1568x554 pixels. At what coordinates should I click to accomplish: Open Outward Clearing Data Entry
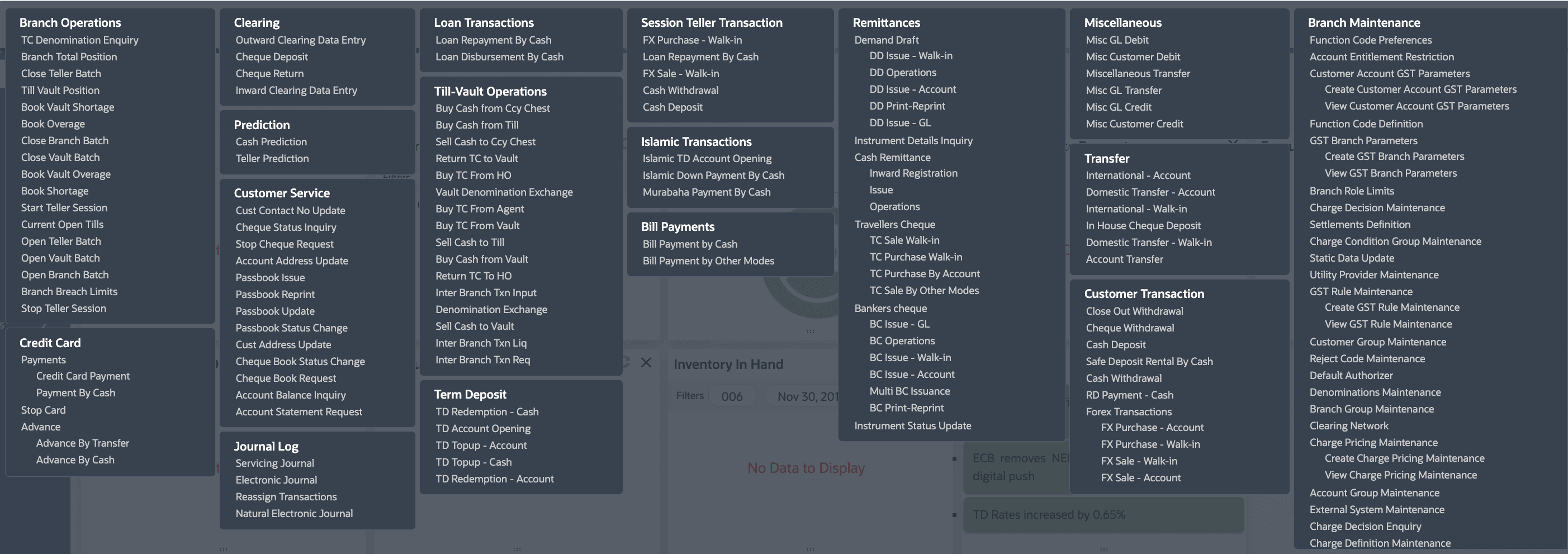click(301, 40)
